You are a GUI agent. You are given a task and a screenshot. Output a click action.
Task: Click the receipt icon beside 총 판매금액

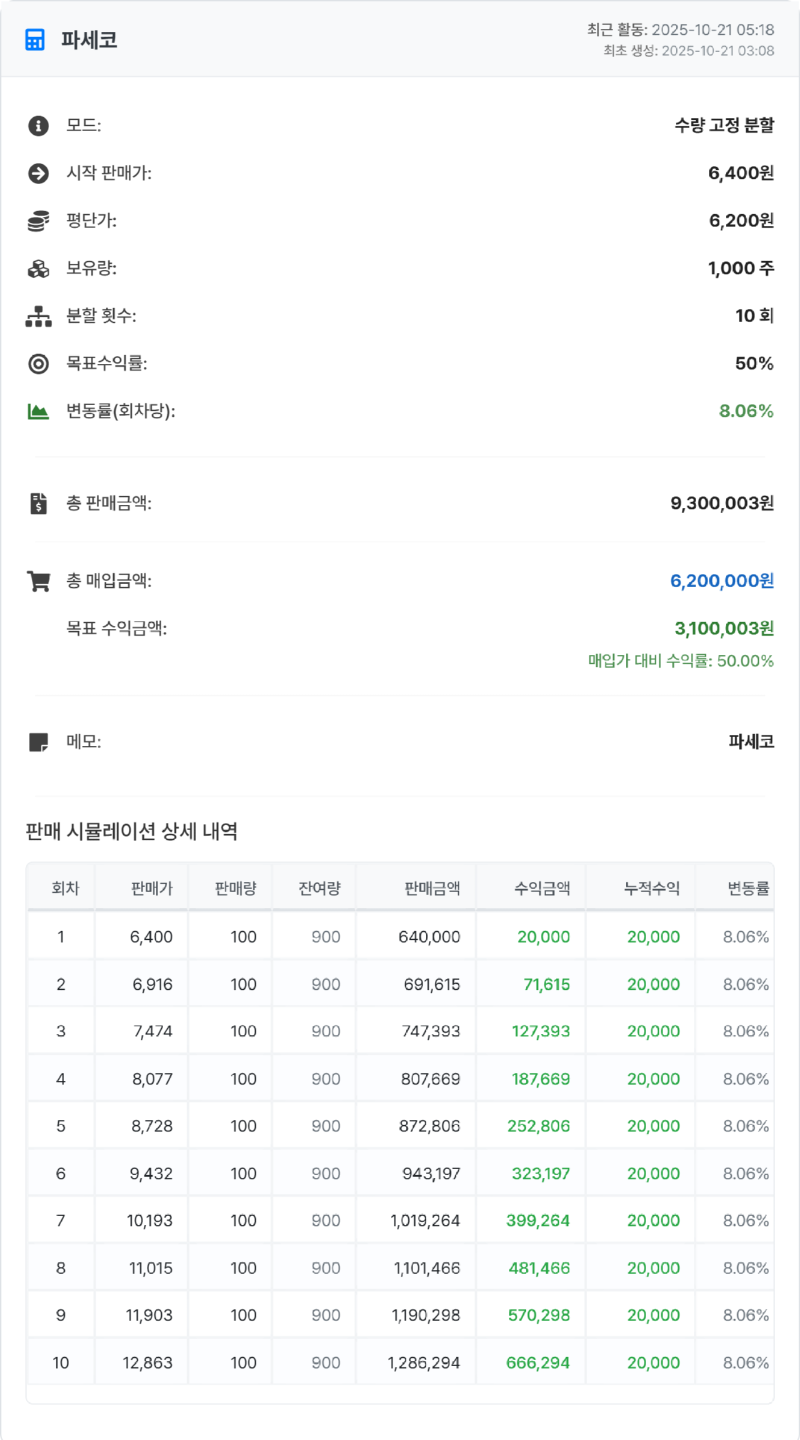[x=38, y=503]
